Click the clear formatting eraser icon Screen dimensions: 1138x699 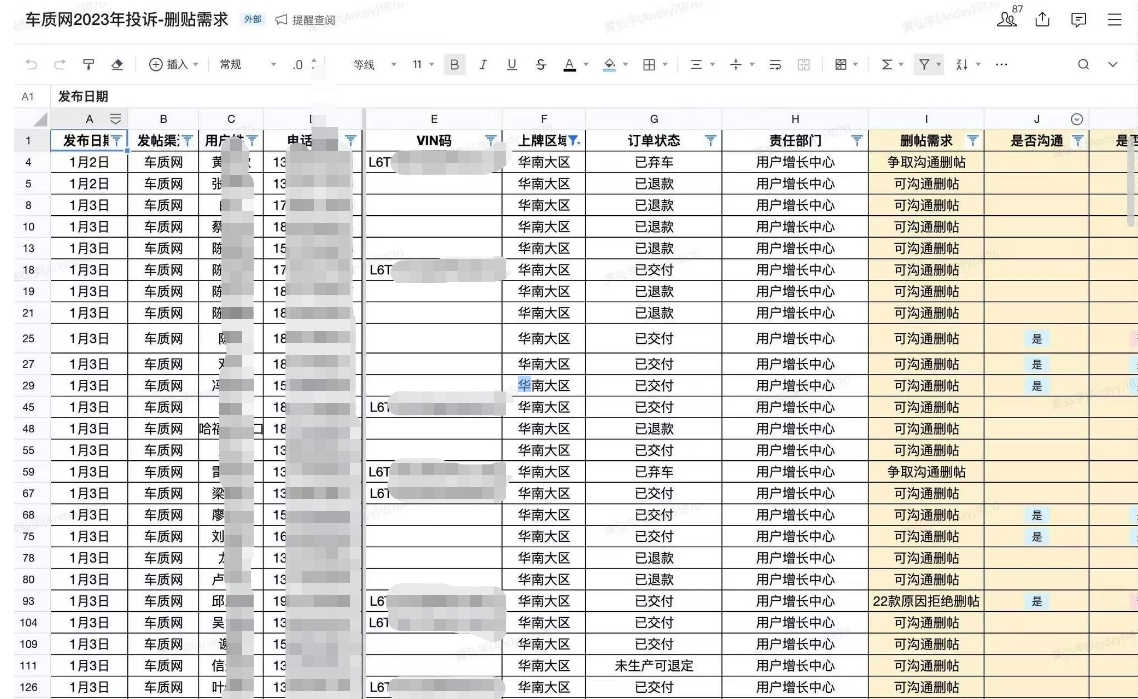119,65
